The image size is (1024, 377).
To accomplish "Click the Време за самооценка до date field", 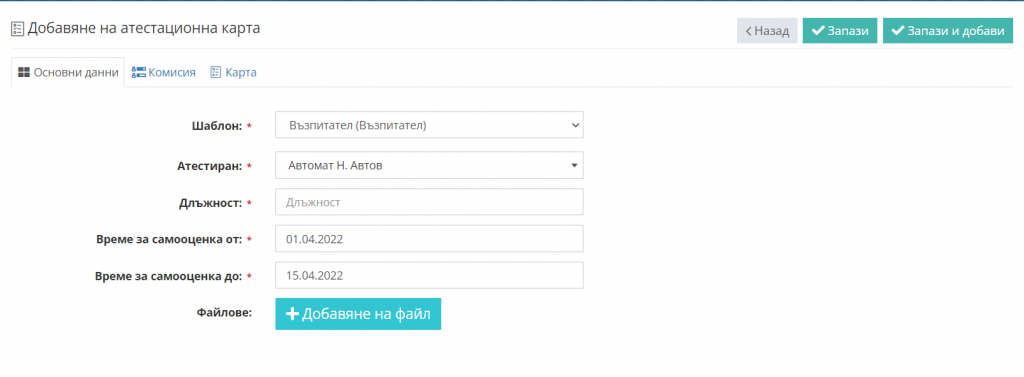I will click(429, 276).
